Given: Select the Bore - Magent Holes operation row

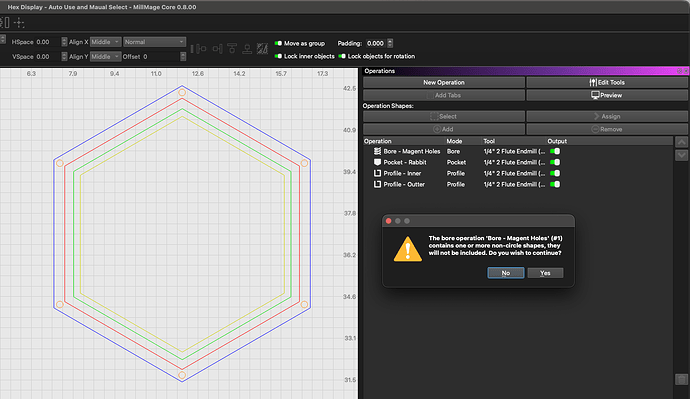Looking at the screenshot, I should coord(518,151).
